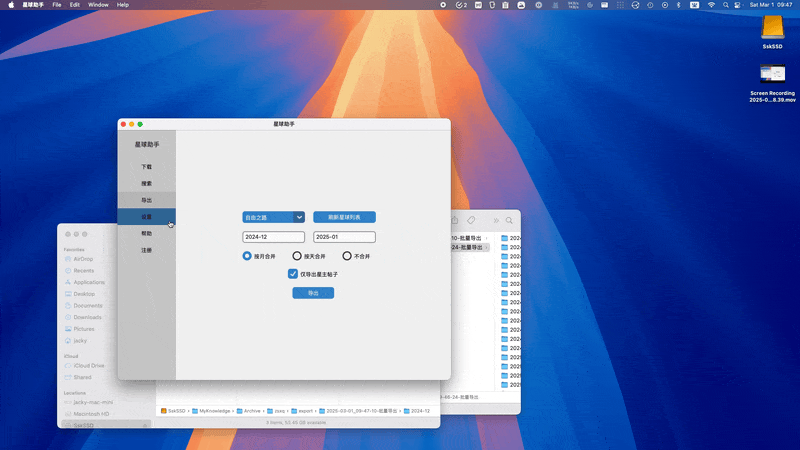The image size is (800, 450).
Task: Click the Finder tag icon in toolbar
Action: (x=471, y=220)
